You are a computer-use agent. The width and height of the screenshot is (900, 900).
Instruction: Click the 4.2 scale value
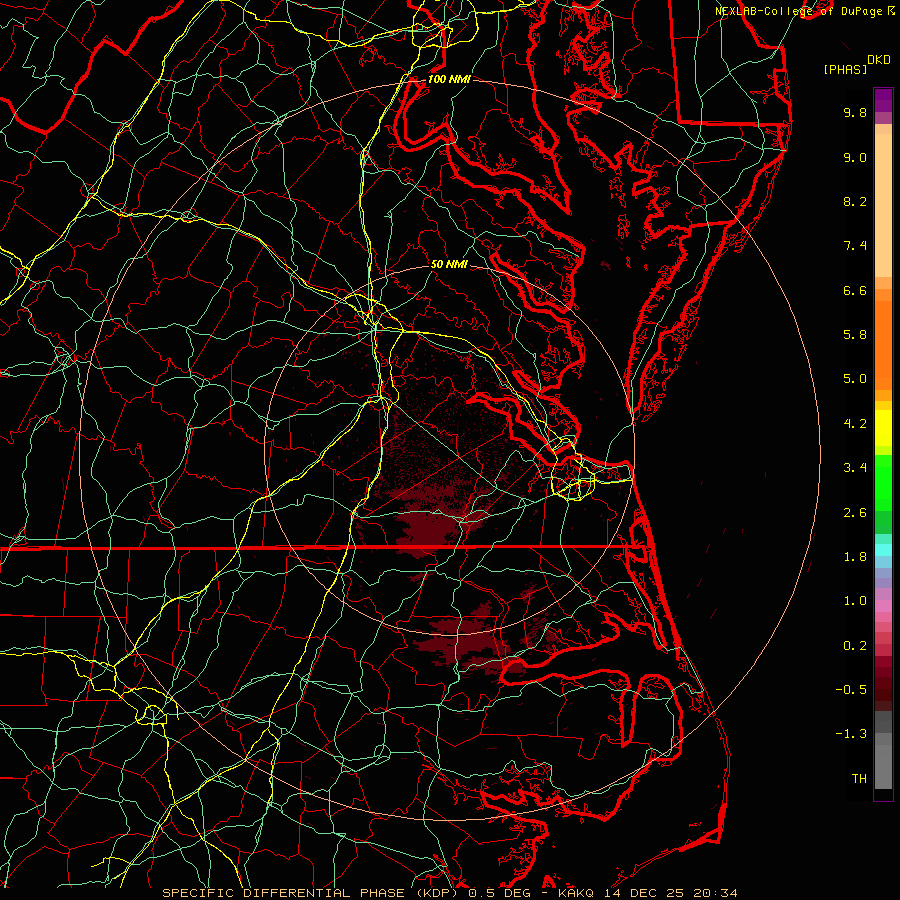point(855,424)
